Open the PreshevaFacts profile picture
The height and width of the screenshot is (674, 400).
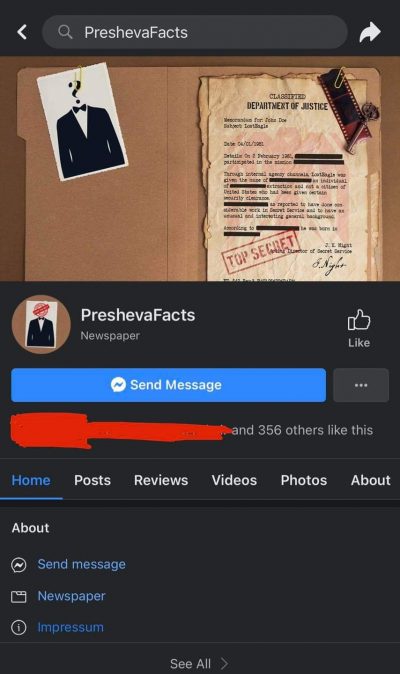pyautogui.click(x=41, y=325)
